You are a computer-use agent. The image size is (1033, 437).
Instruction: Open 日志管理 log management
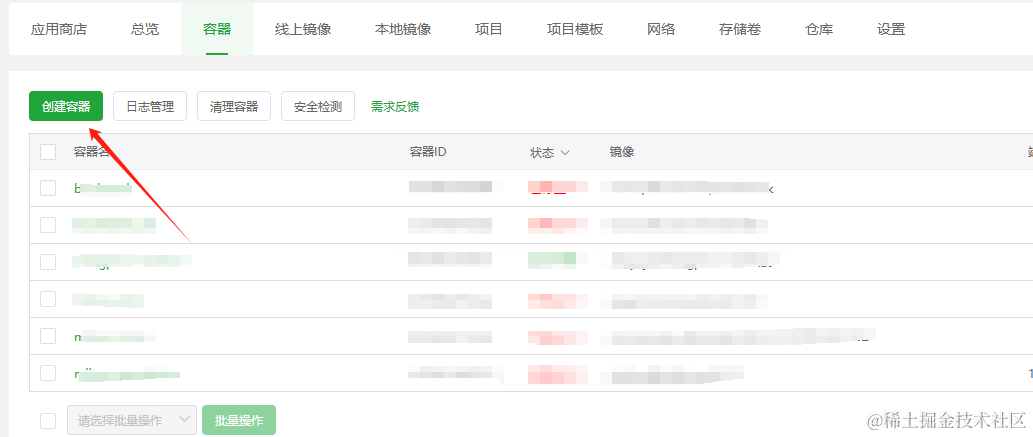pyautogui.click(x=150, y=106)
